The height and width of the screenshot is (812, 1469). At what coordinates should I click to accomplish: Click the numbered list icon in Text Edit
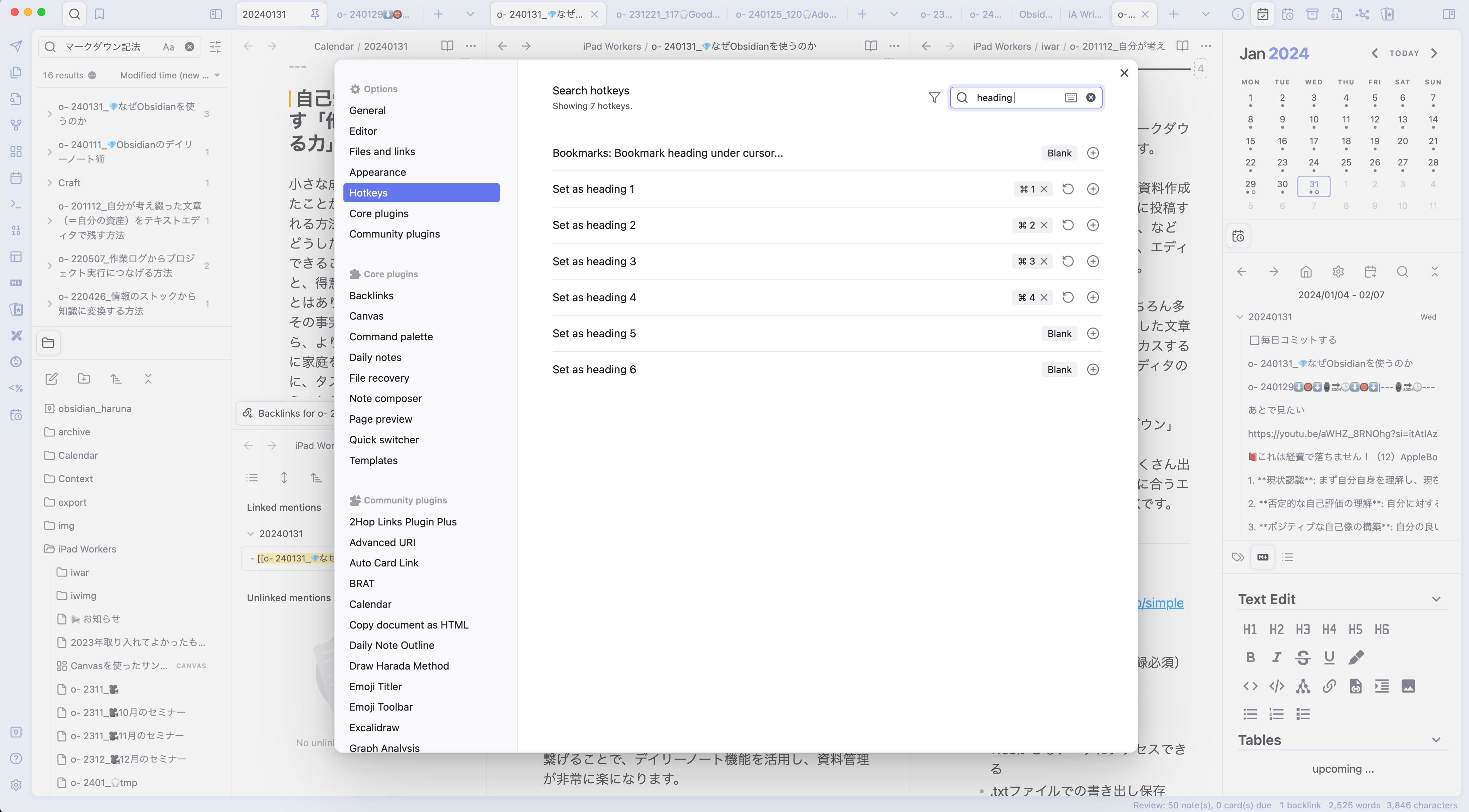(x=1276, y=714)
